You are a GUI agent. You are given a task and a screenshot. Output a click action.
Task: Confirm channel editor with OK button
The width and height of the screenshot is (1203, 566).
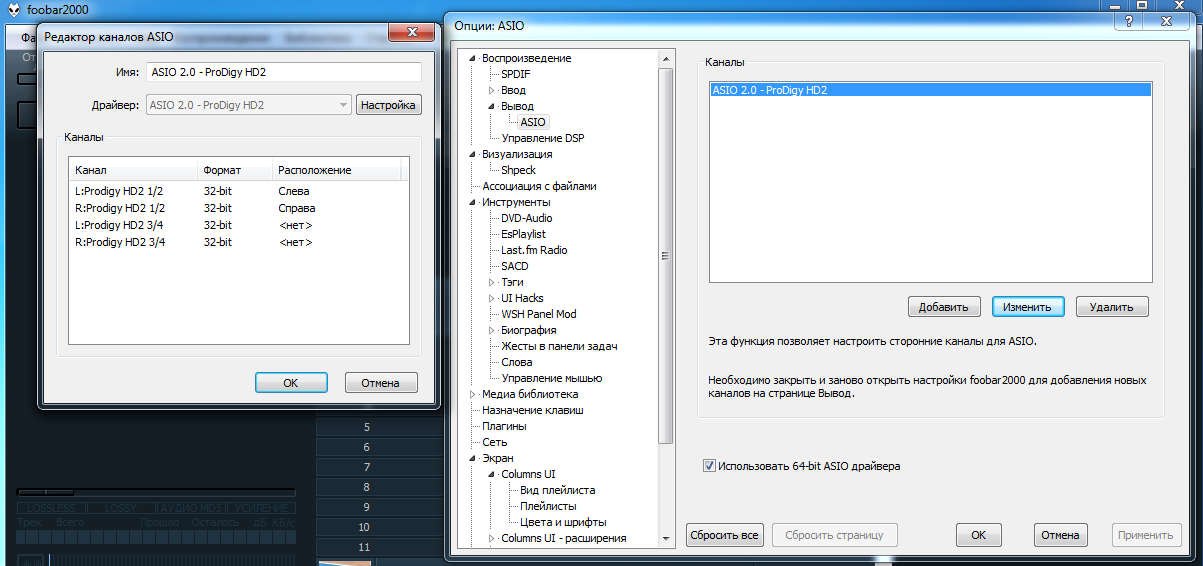tap(291, 382)
